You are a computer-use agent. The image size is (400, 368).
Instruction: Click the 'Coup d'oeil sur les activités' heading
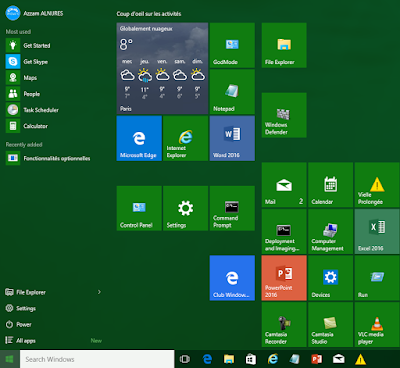(x=149, y=14)
